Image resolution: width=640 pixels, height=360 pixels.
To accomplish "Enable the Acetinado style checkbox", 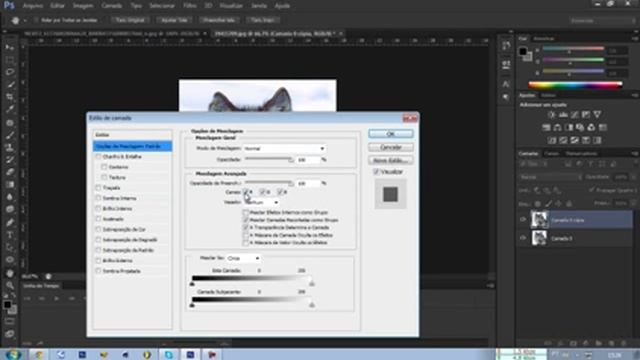I will tap(98, 219).
